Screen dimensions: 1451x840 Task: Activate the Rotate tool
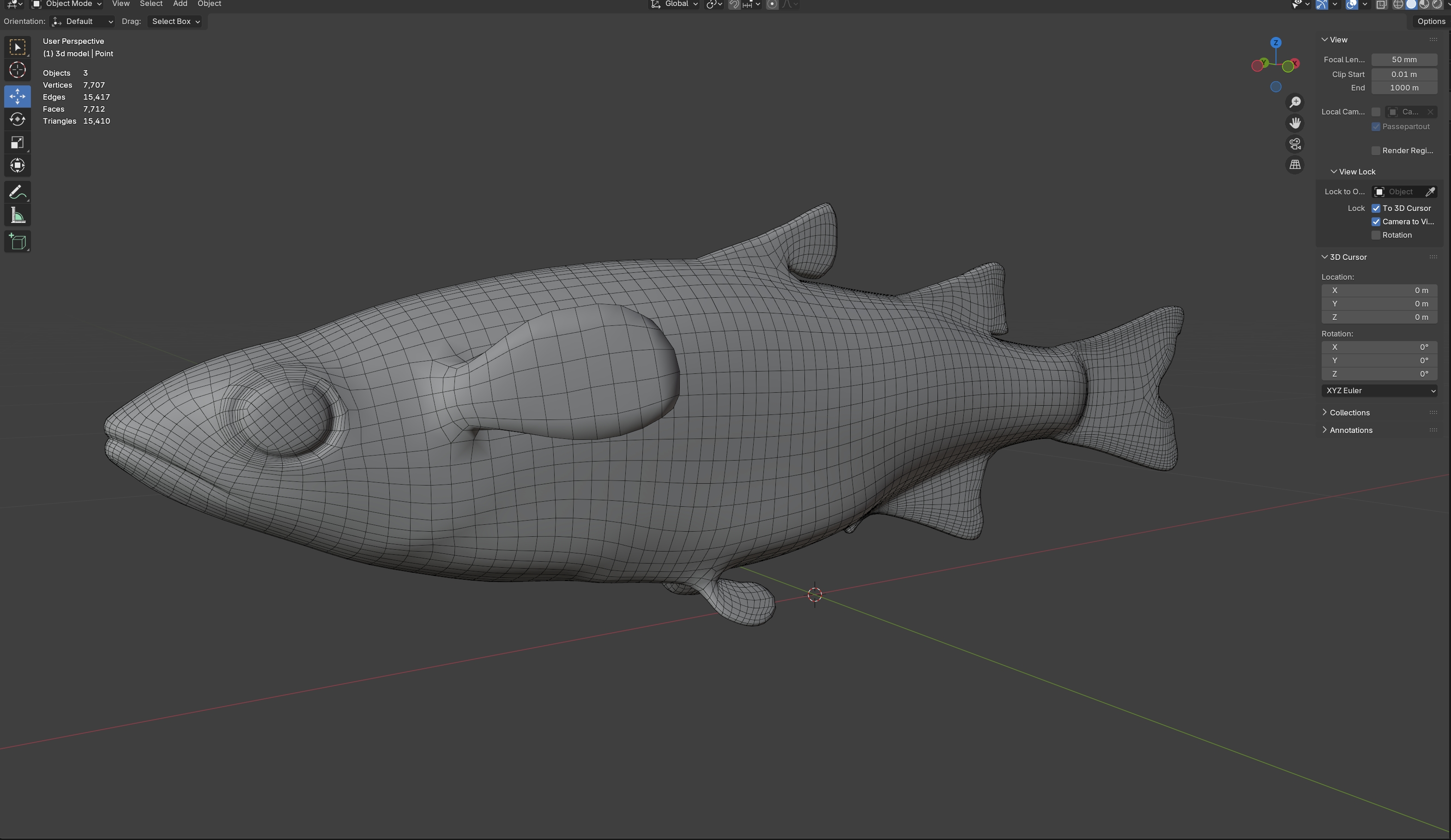[x=17, y=119]
